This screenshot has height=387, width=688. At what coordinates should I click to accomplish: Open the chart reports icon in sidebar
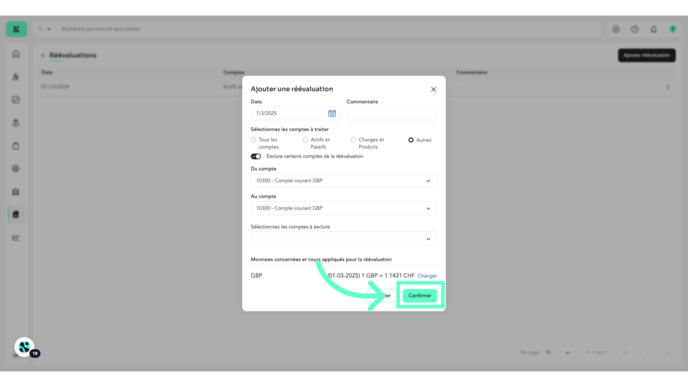tap(16, 238)
